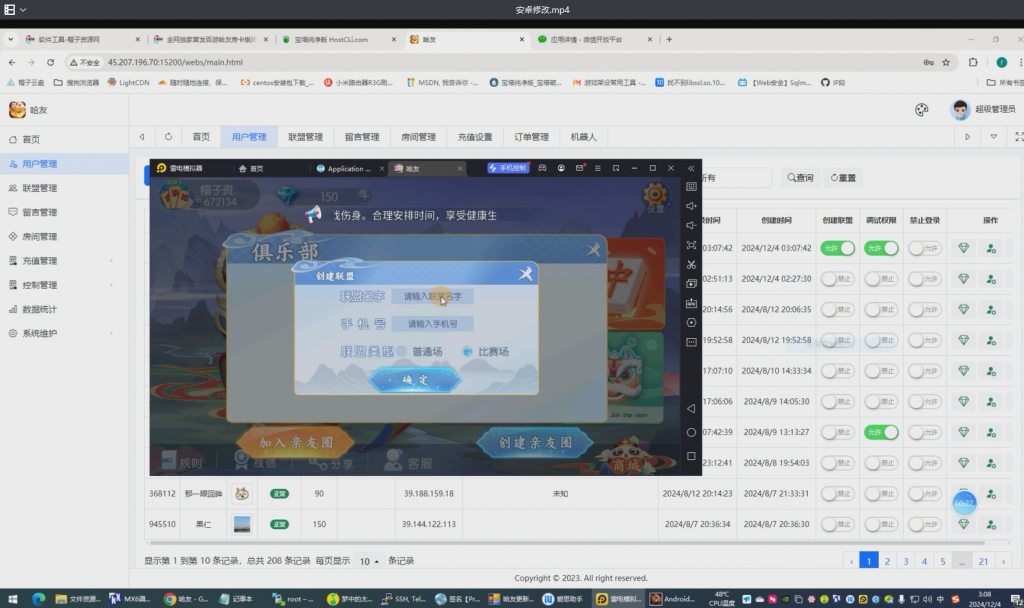
Task: Click the fullscreen icon at admin top right
Action: pos(1018,137)
